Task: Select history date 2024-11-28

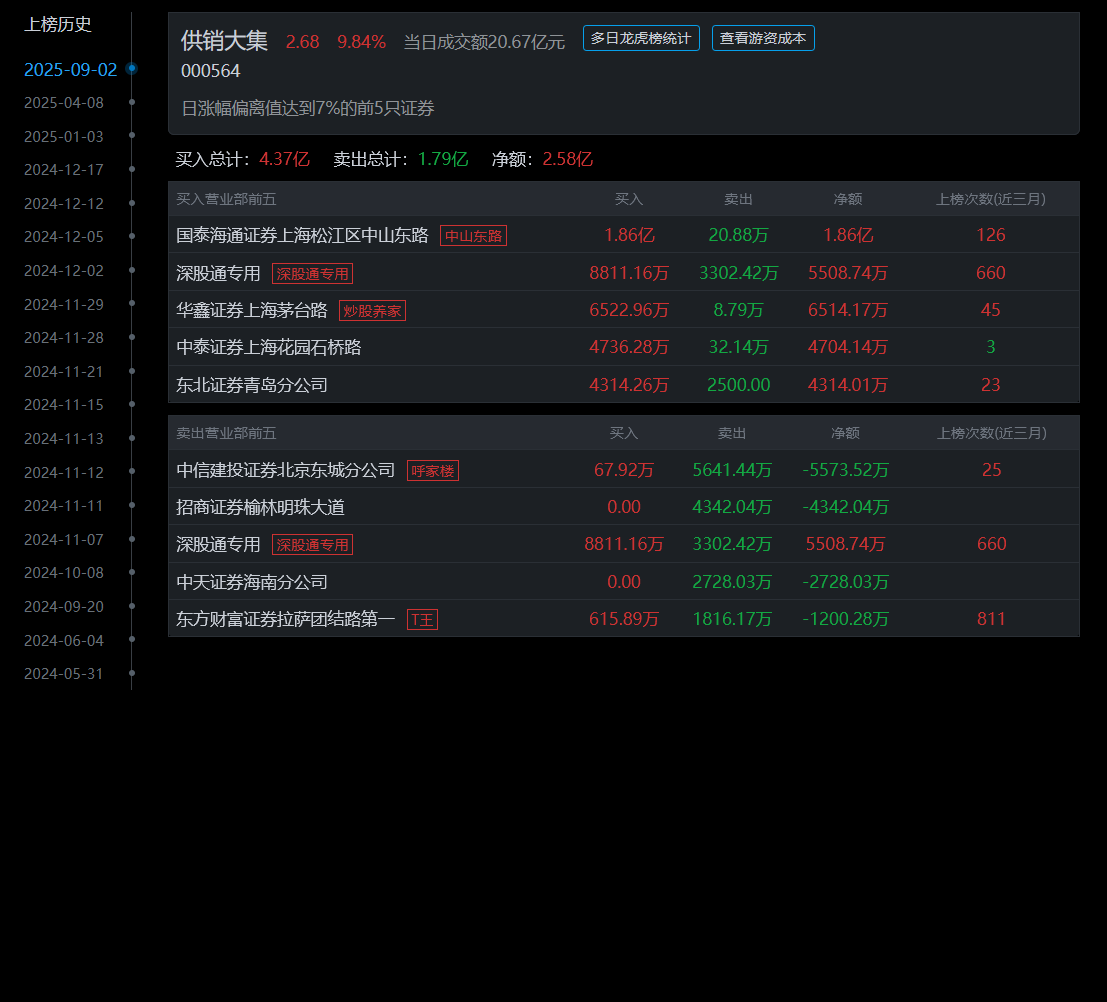Action: 64,338
